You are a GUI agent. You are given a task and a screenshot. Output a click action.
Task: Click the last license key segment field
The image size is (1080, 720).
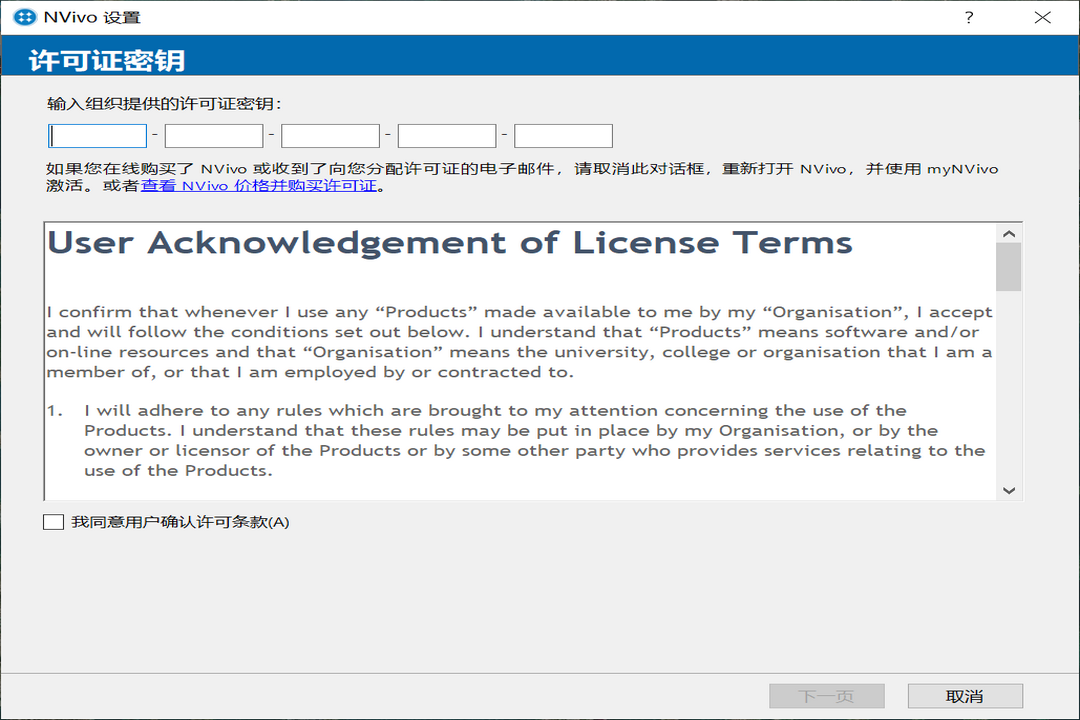[563, 135]
